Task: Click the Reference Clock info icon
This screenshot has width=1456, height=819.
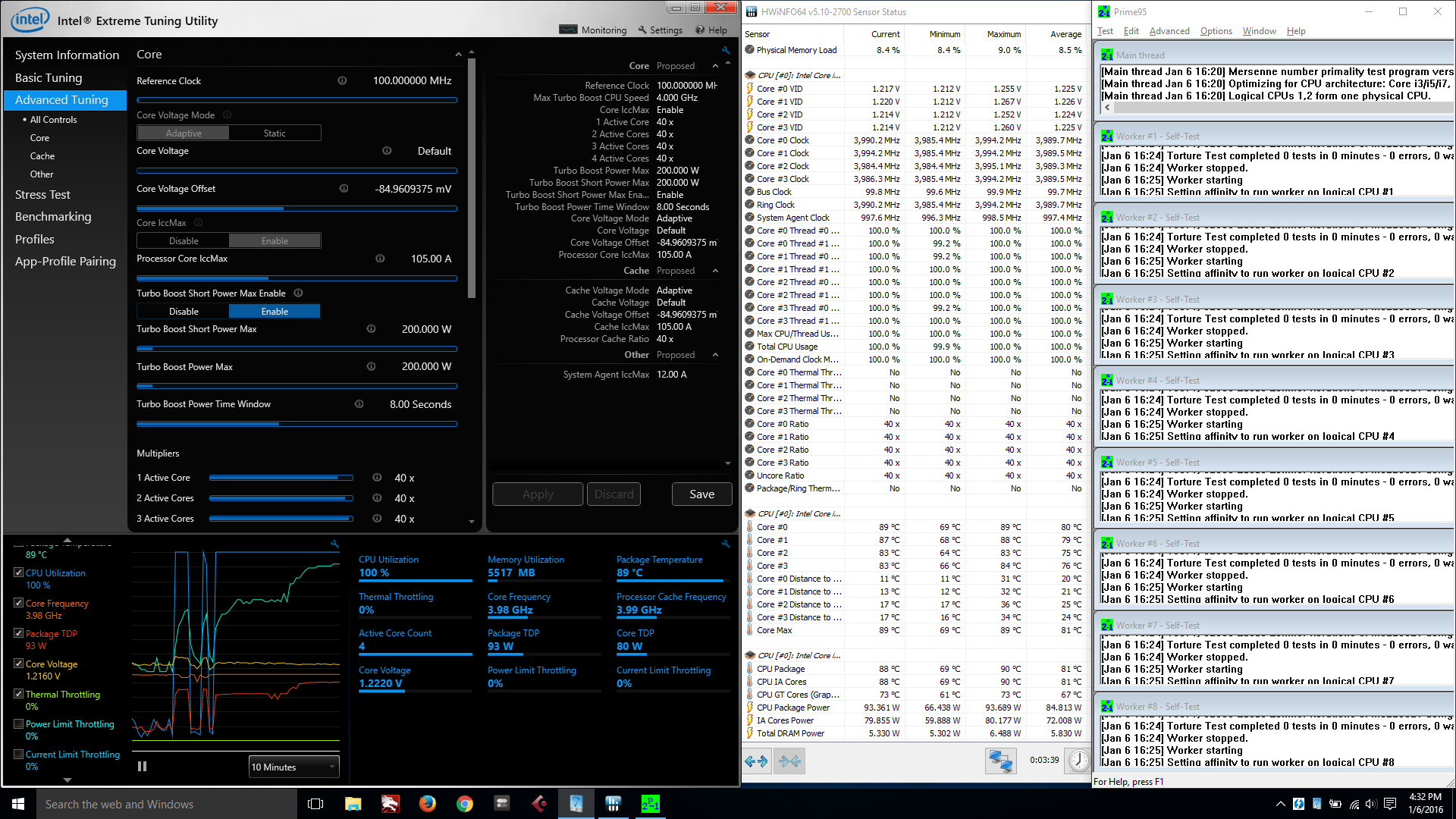Action: 342,80
